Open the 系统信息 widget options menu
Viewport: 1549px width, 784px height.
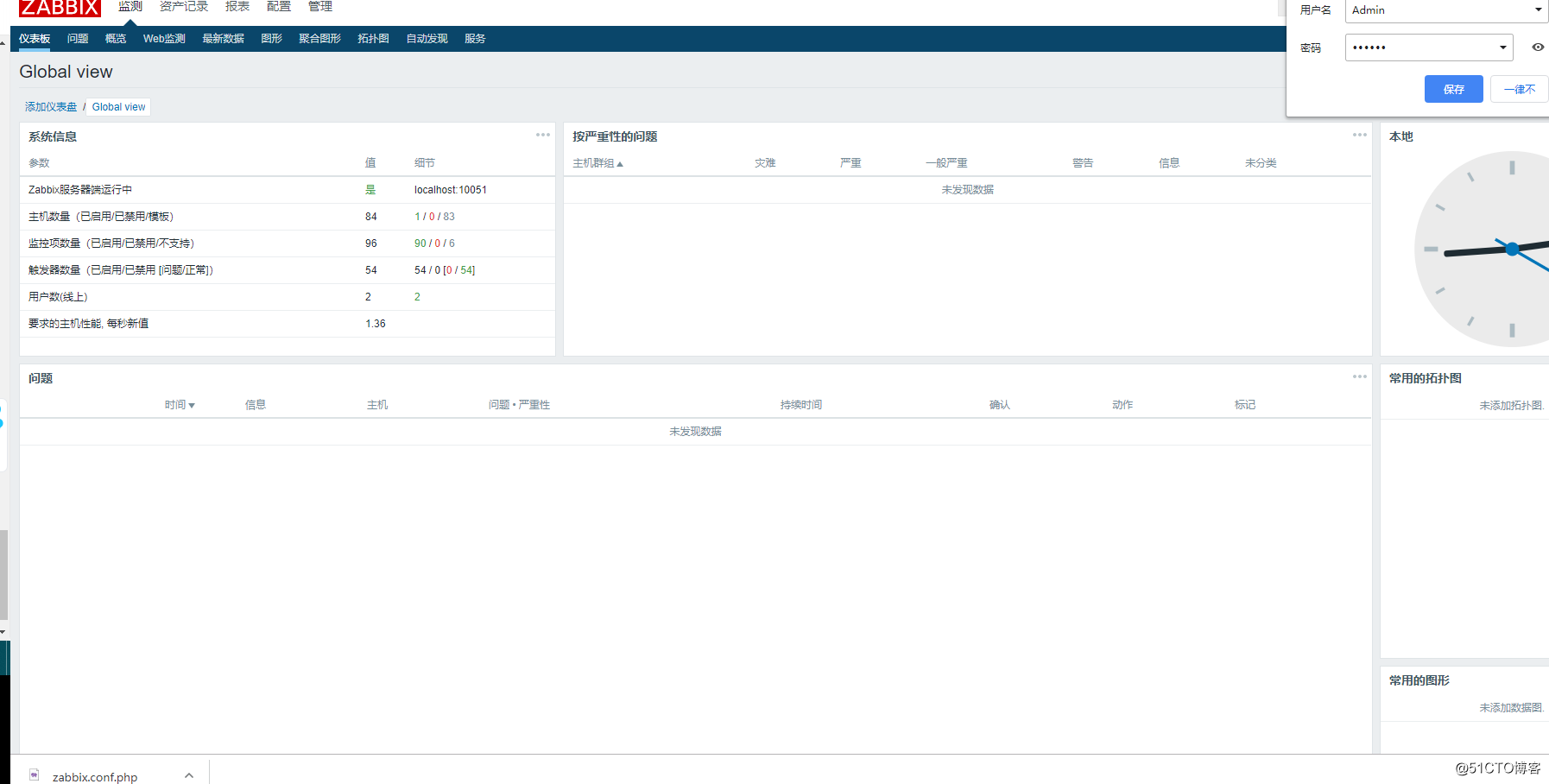pos(543,135)
